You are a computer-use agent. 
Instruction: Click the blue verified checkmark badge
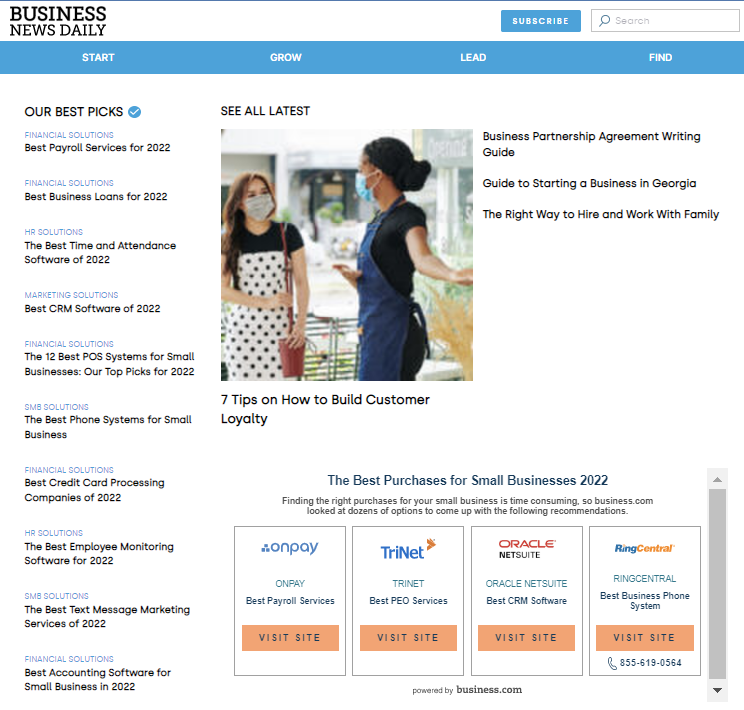pos(135,112)
